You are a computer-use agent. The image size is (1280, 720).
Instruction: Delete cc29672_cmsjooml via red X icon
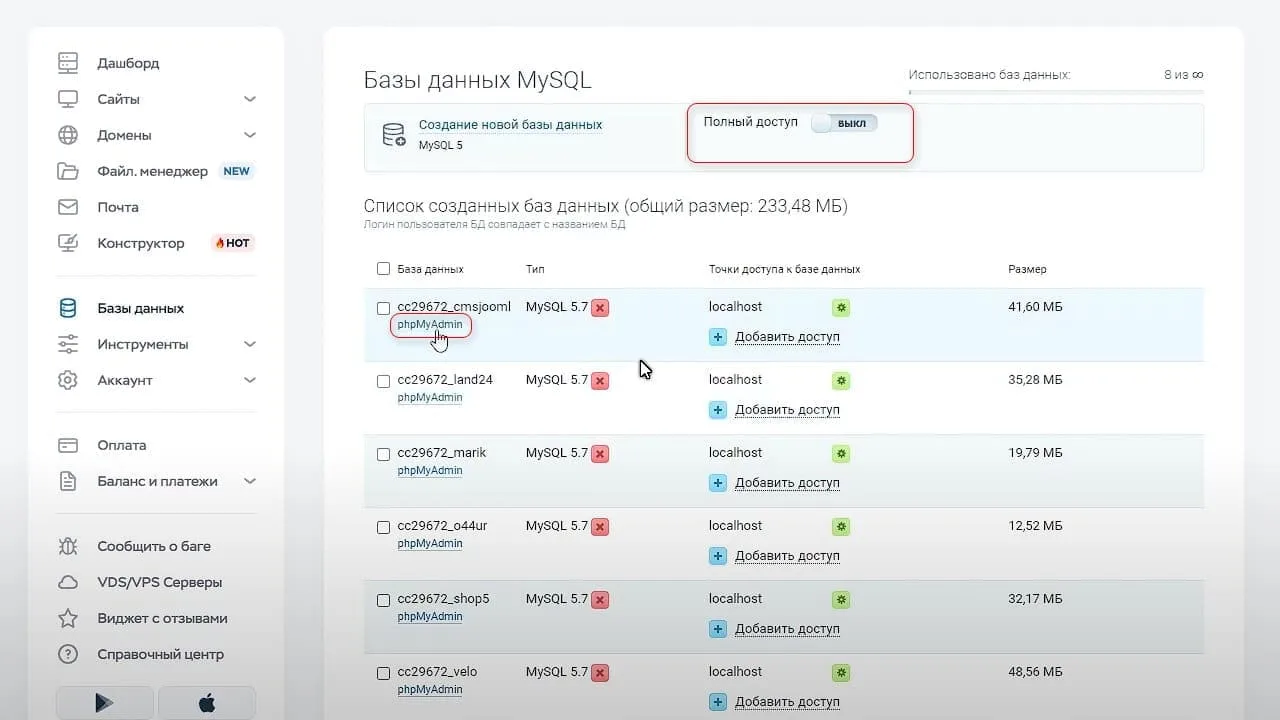click(600, 308)
